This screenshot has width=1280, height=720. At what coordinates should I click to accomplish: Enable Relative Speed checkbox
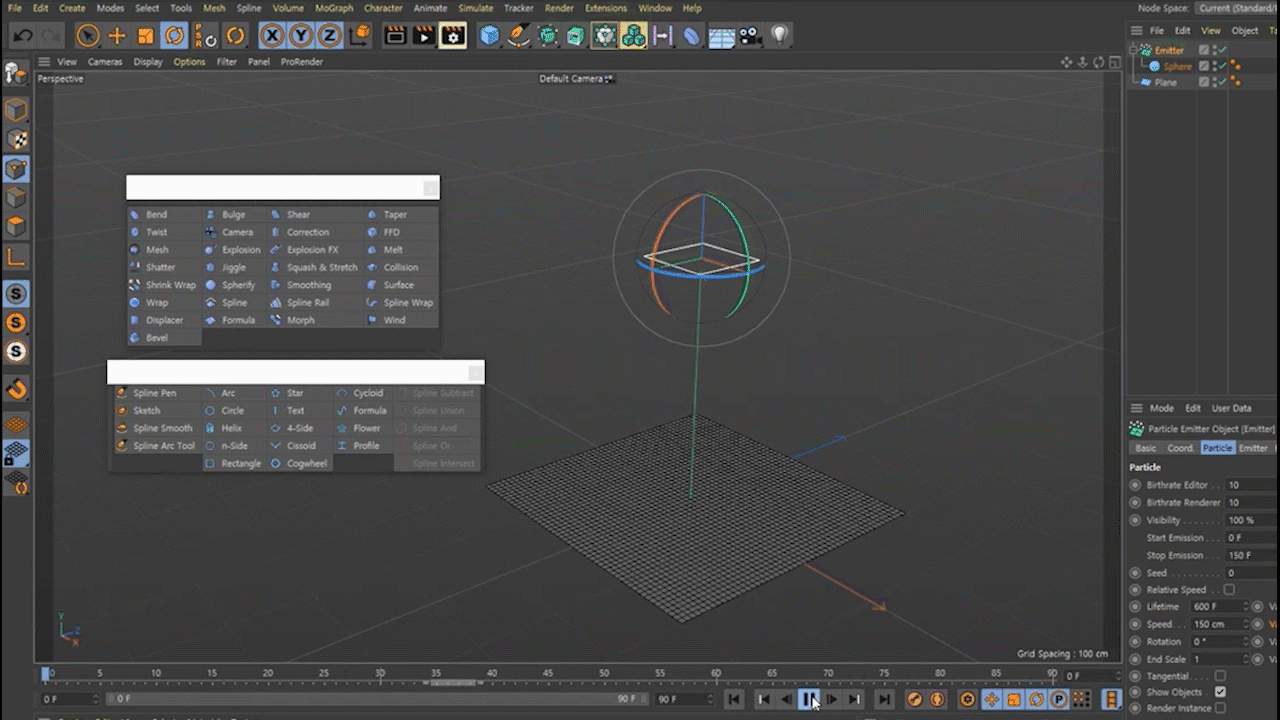1229,590
